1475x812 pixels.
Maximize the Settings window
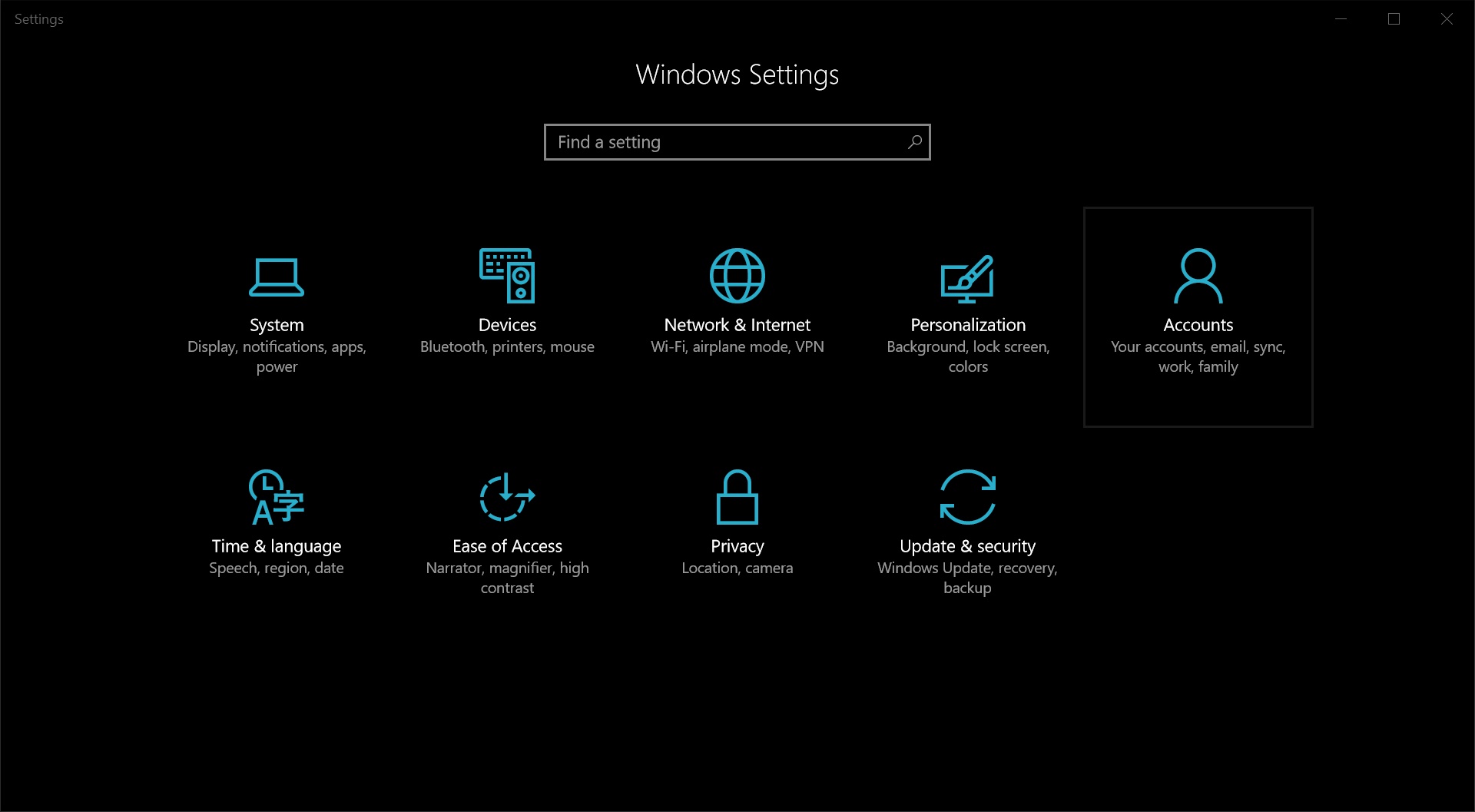pyautogui.click(x=1394, y=18)
